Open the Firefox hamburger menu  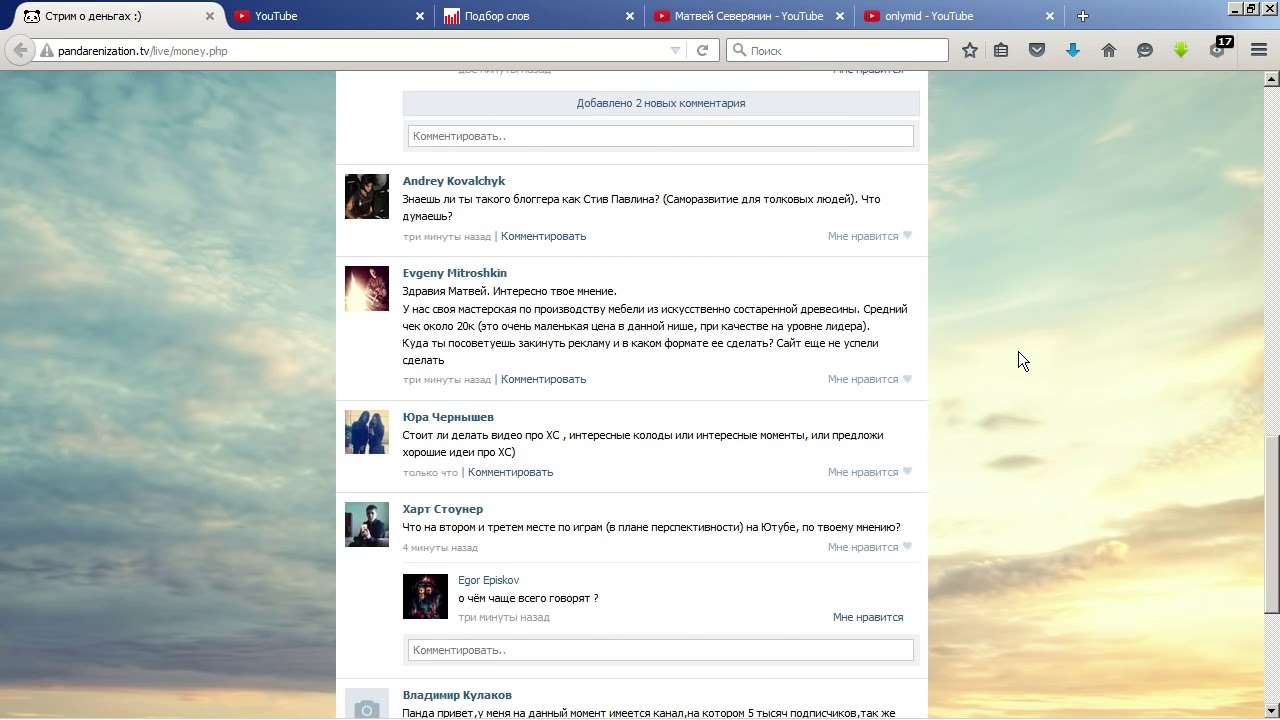click(1259, 50)
